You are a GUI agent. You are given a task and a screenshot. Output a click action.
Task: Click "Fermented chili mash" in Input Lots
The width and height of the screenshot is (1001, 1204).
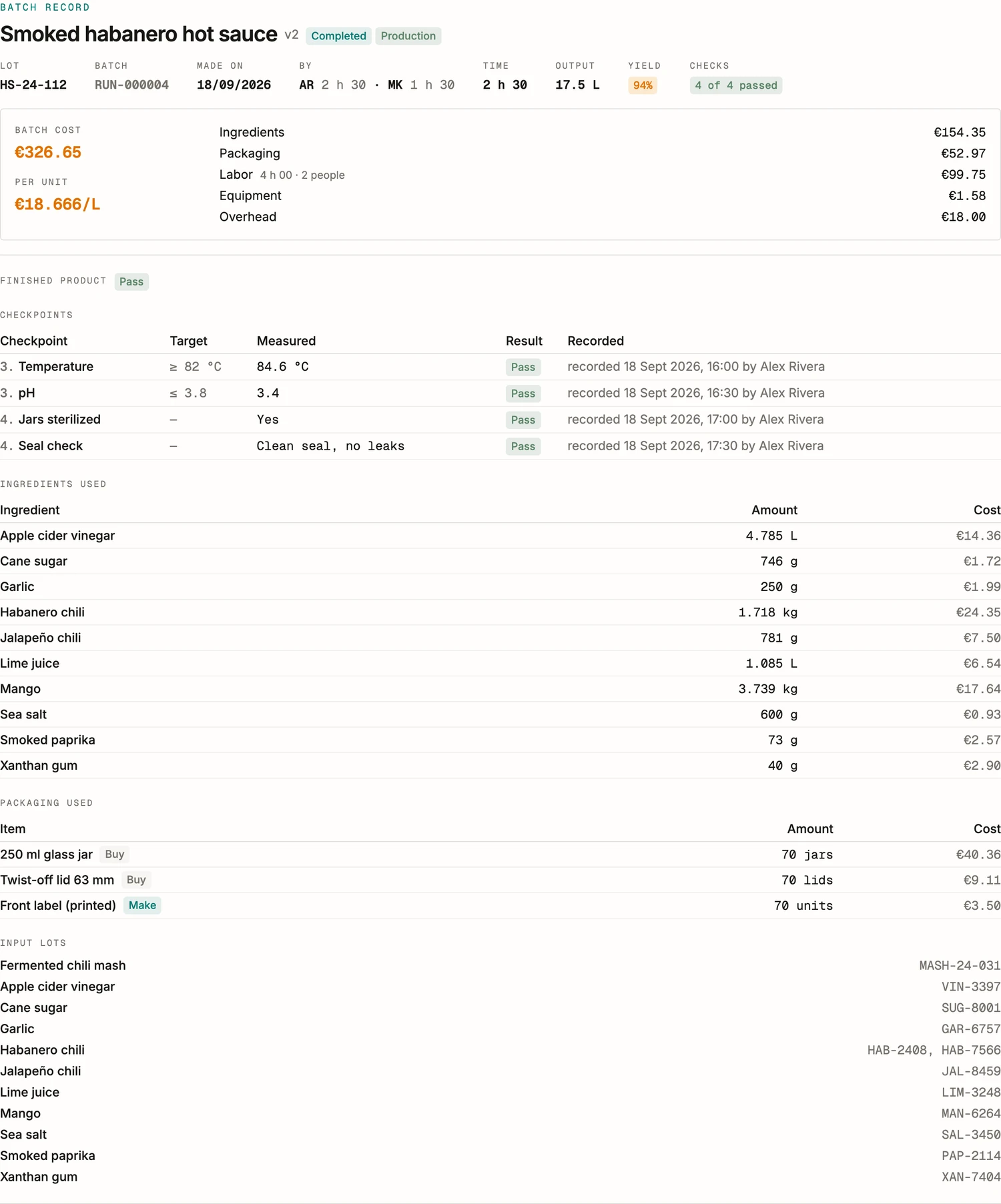tap(63, 965)
